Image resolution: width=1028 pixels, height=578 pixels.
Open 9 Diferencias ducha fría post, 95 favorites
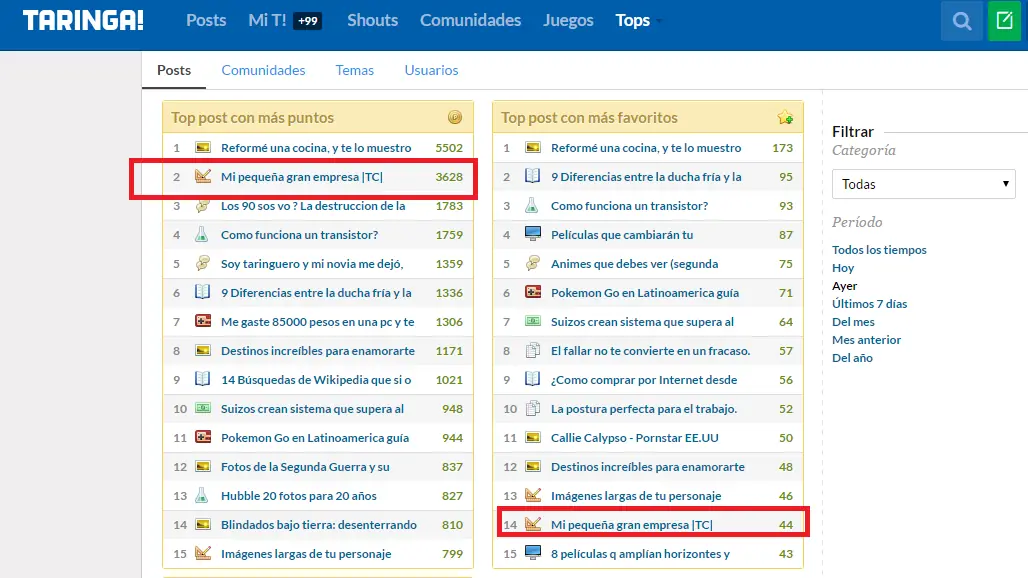click(x=646, y=176)
